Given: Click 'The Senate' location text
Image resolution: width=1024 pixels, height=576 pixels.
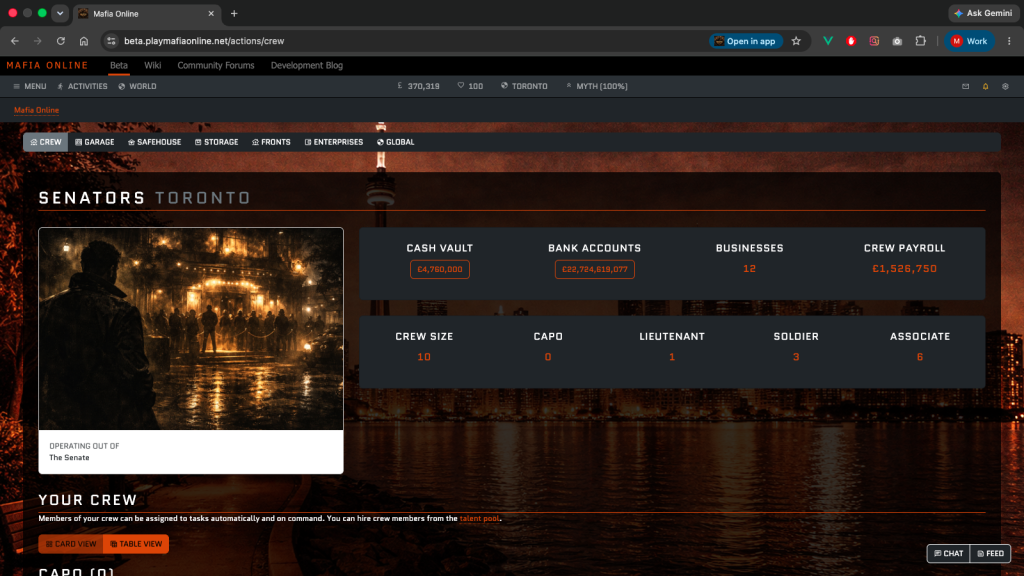Looking at the screenshot, I should (69, 458).
